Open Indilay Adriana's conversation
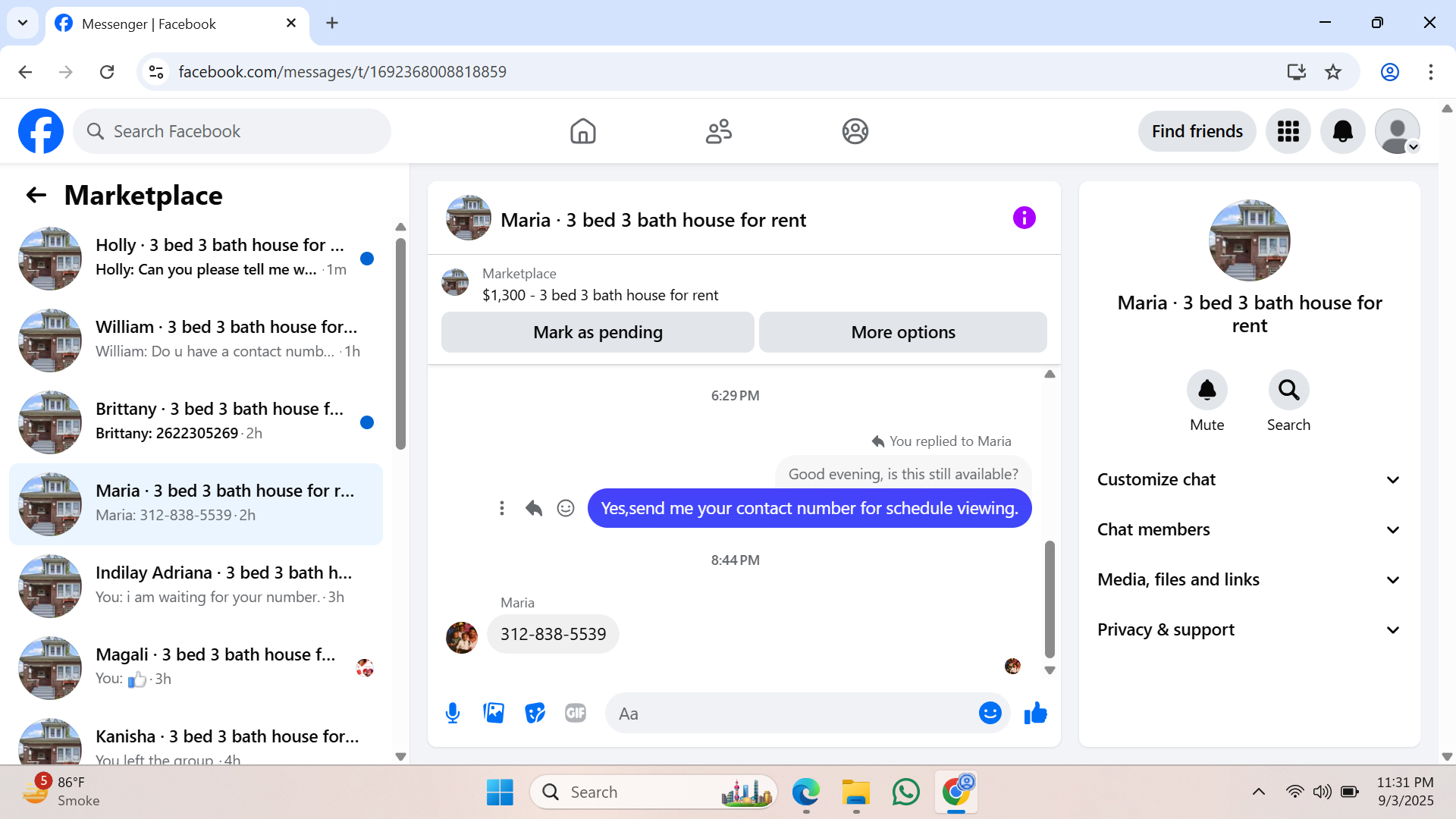This screenshot has height=819, width=1456. [x=196, y=586]
